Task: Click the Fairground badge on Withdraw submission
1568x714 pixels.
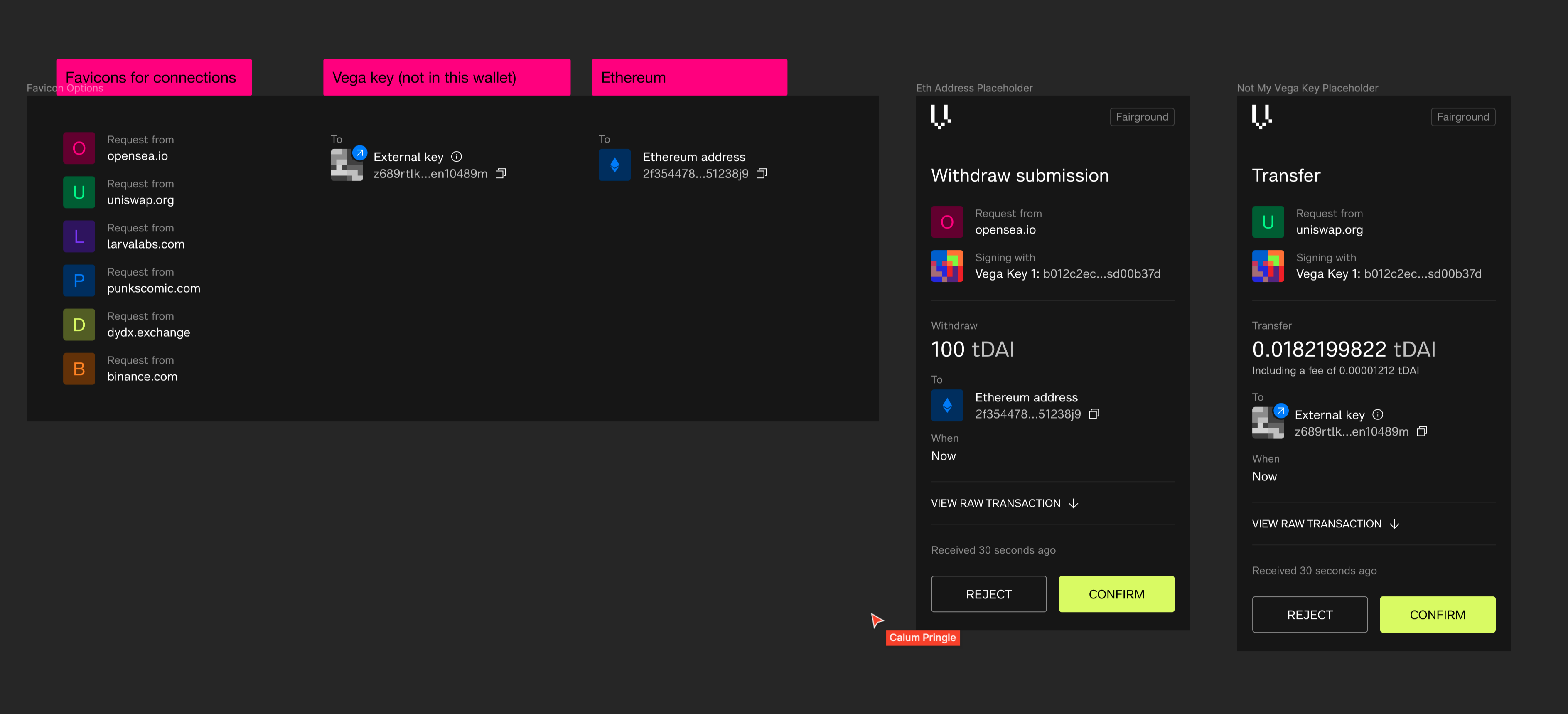Action: click(x=1142, y=117)
